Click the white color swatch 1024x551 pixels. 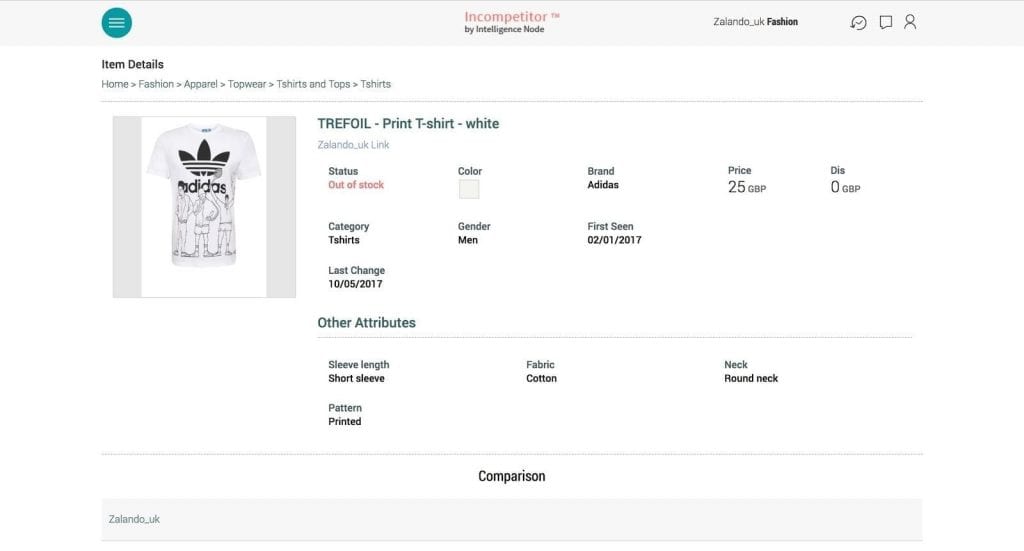(x=468, y=189)
